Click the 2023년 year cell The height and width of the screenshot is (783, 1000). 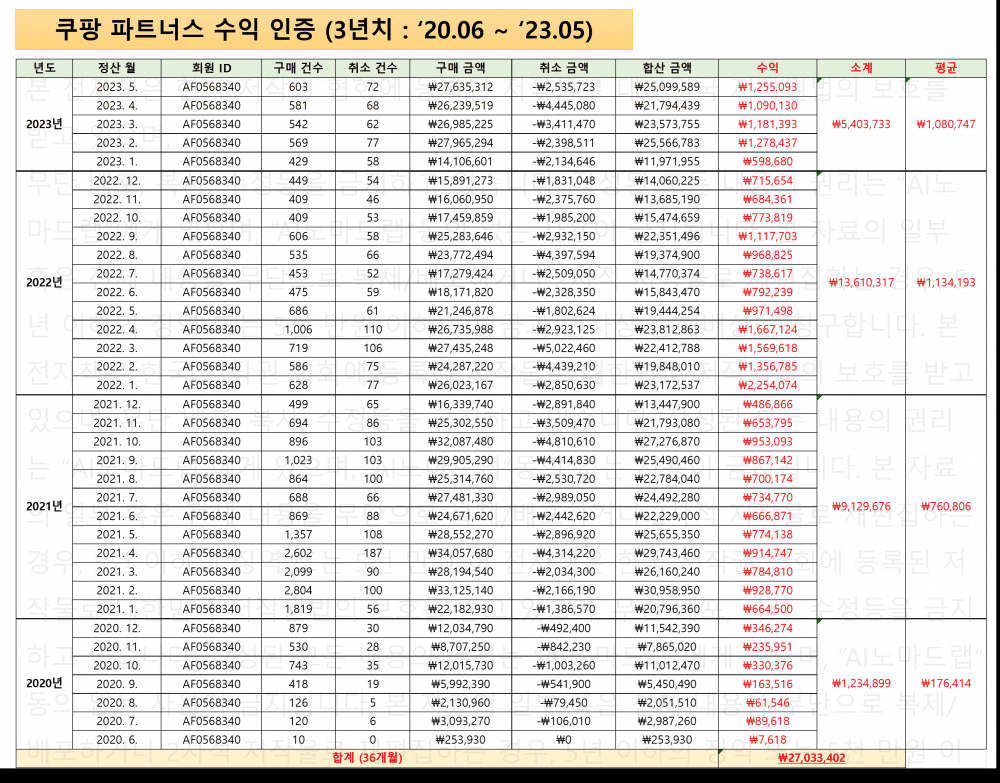(44, 124)
